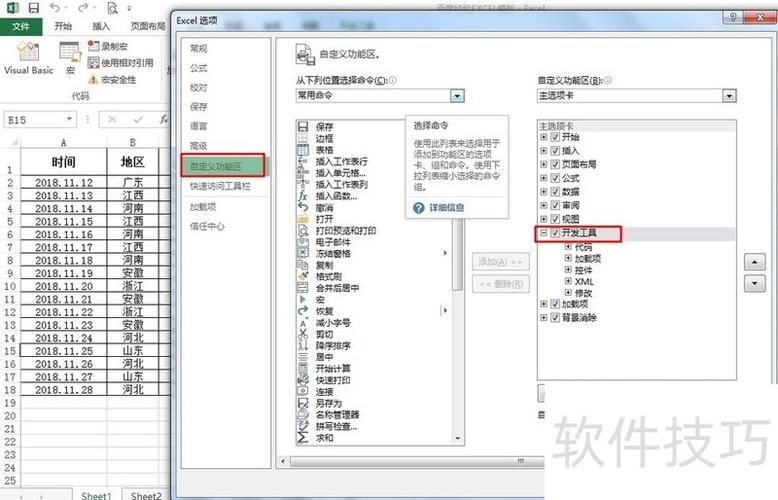The width and height of the screenshot is (778, 500).
Task: Open 宏安全性 macro security settings
Action: click(x=112, y=79)
